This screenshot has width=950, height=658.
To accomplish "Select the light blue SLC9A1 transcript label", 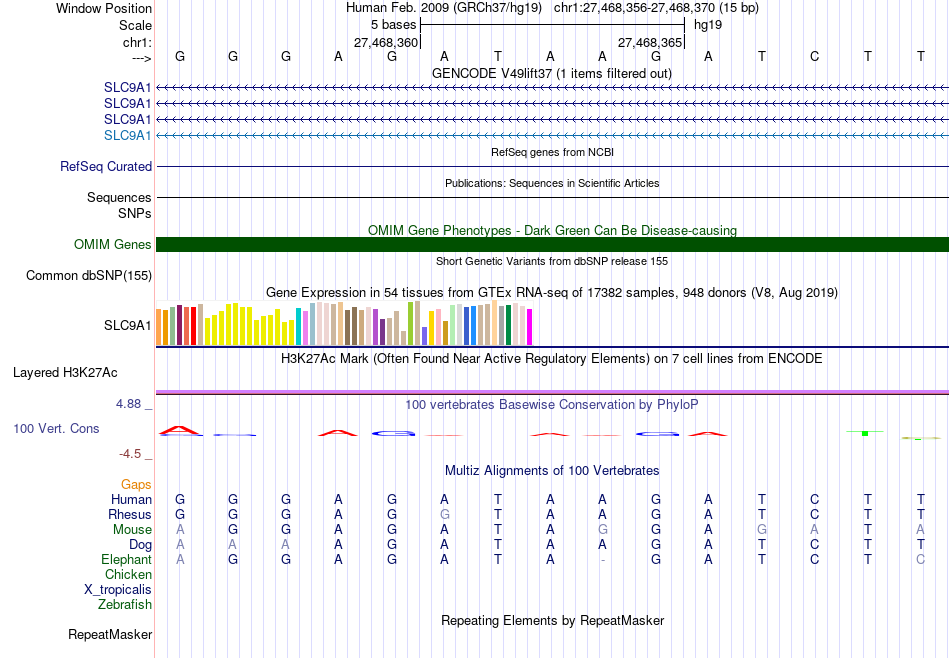I will tap(127, 135).
